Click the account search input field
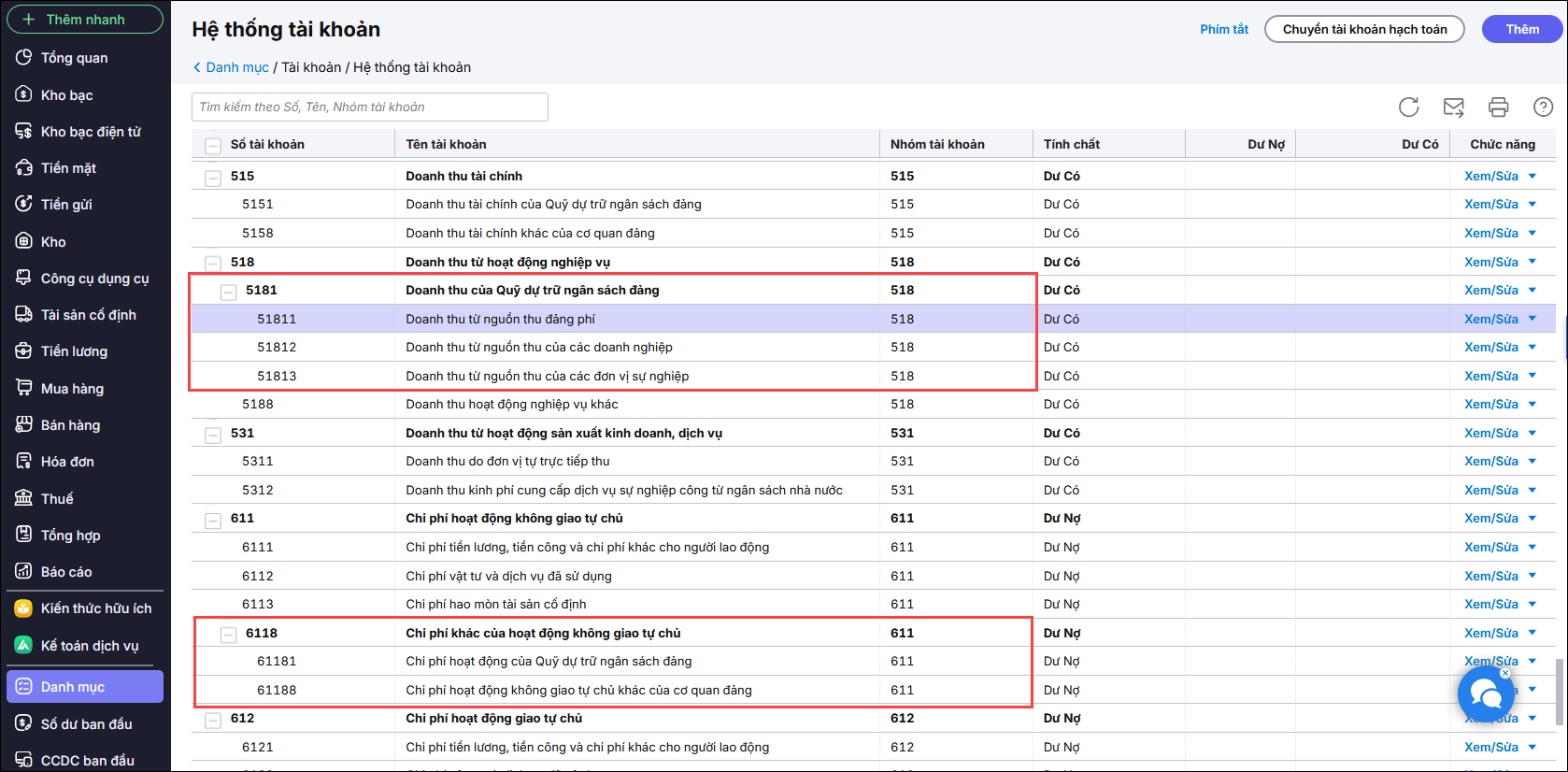The image size is (1568, 772). tap(369, 107)
